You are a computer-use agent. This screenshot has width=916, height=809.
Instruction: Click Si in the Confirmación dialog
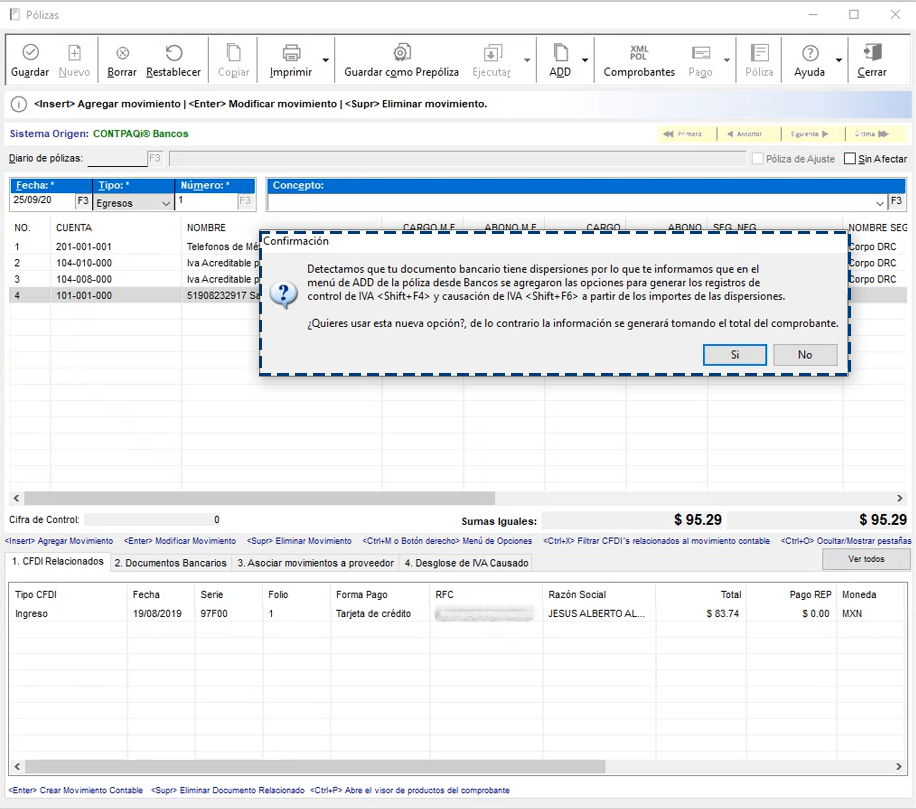(735, 355)
